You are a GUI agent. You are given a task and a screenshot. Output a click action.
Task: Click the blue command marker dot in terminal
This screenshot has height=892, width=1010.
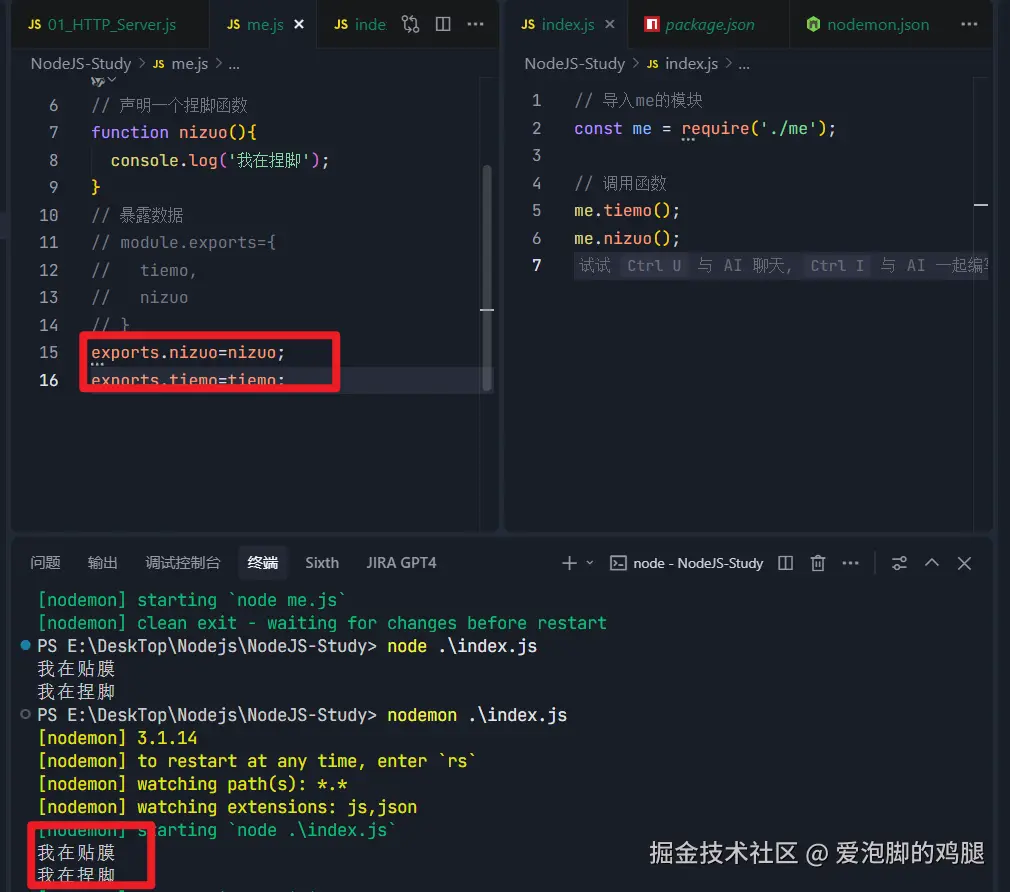(x=25, y=645)
